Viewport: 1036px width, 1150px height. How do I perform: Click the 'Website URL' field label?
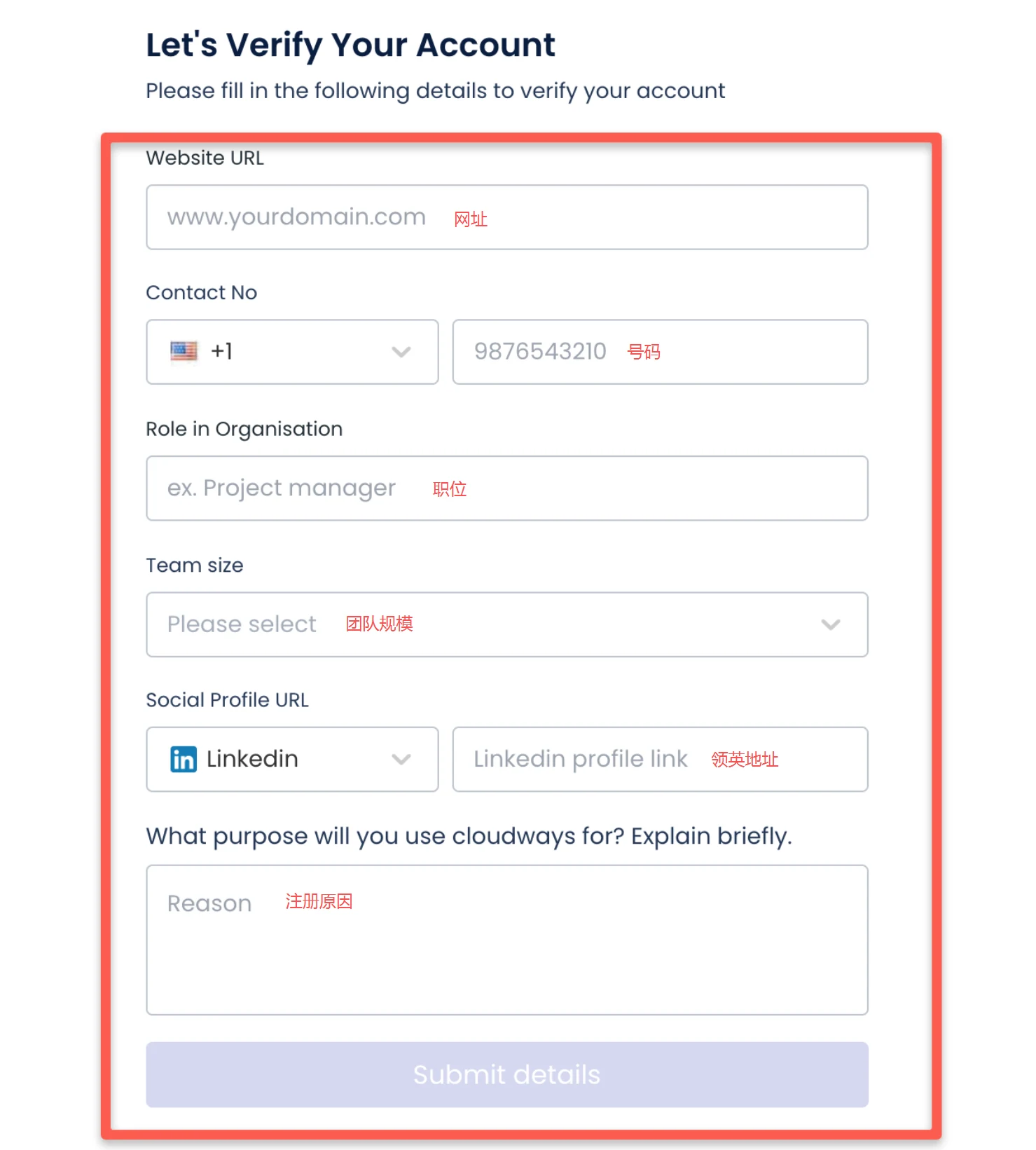pos(205,158)
